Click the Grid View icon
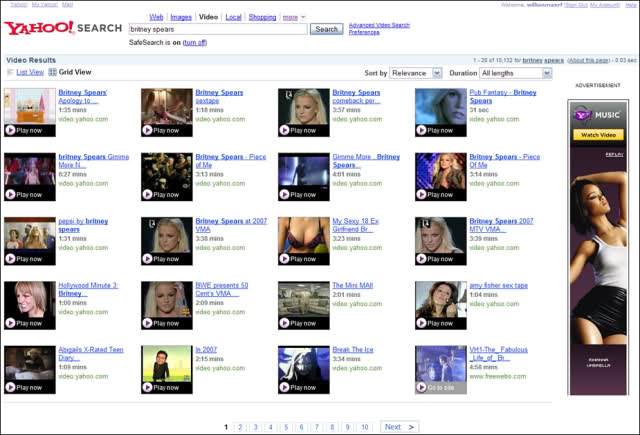640x435 pixels. pos(52,72)
